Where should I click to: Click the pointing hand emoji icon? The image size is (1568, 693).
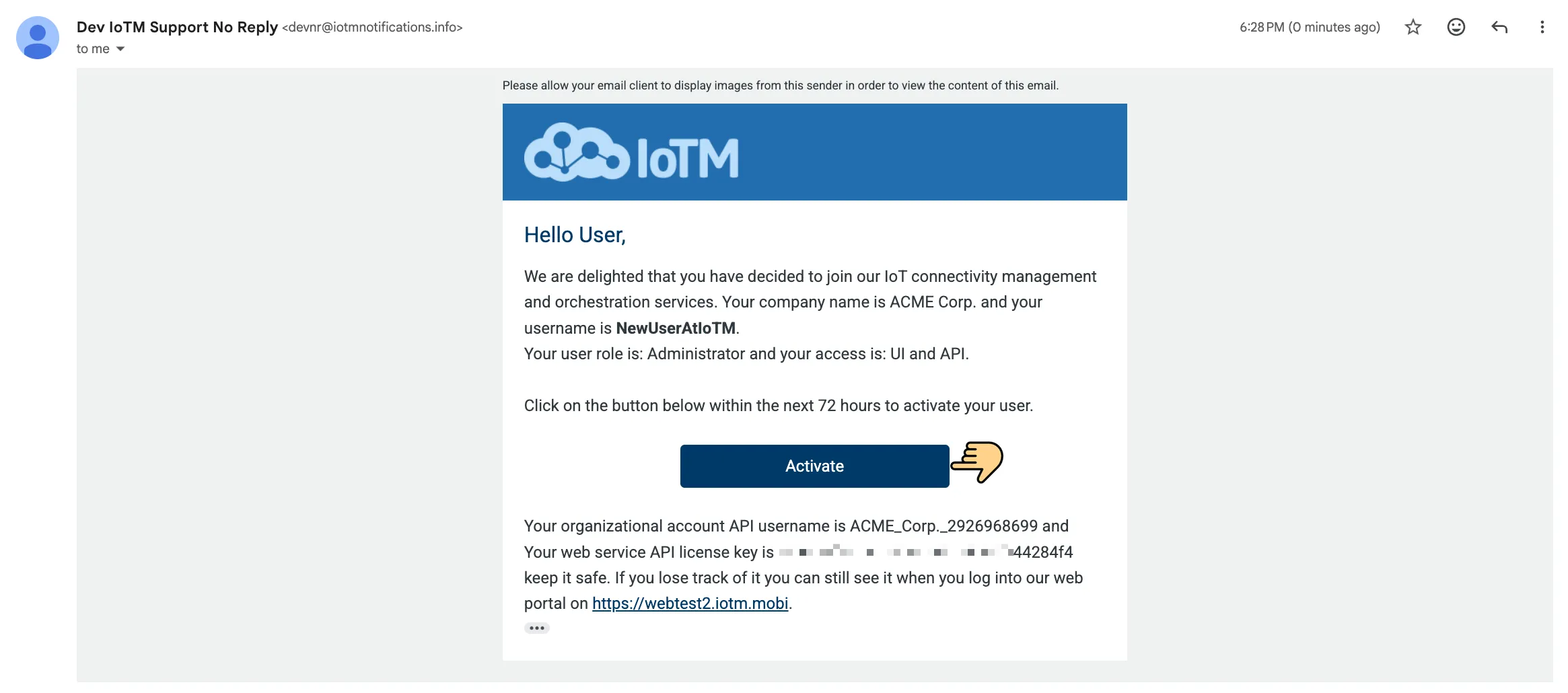point(977,462)
